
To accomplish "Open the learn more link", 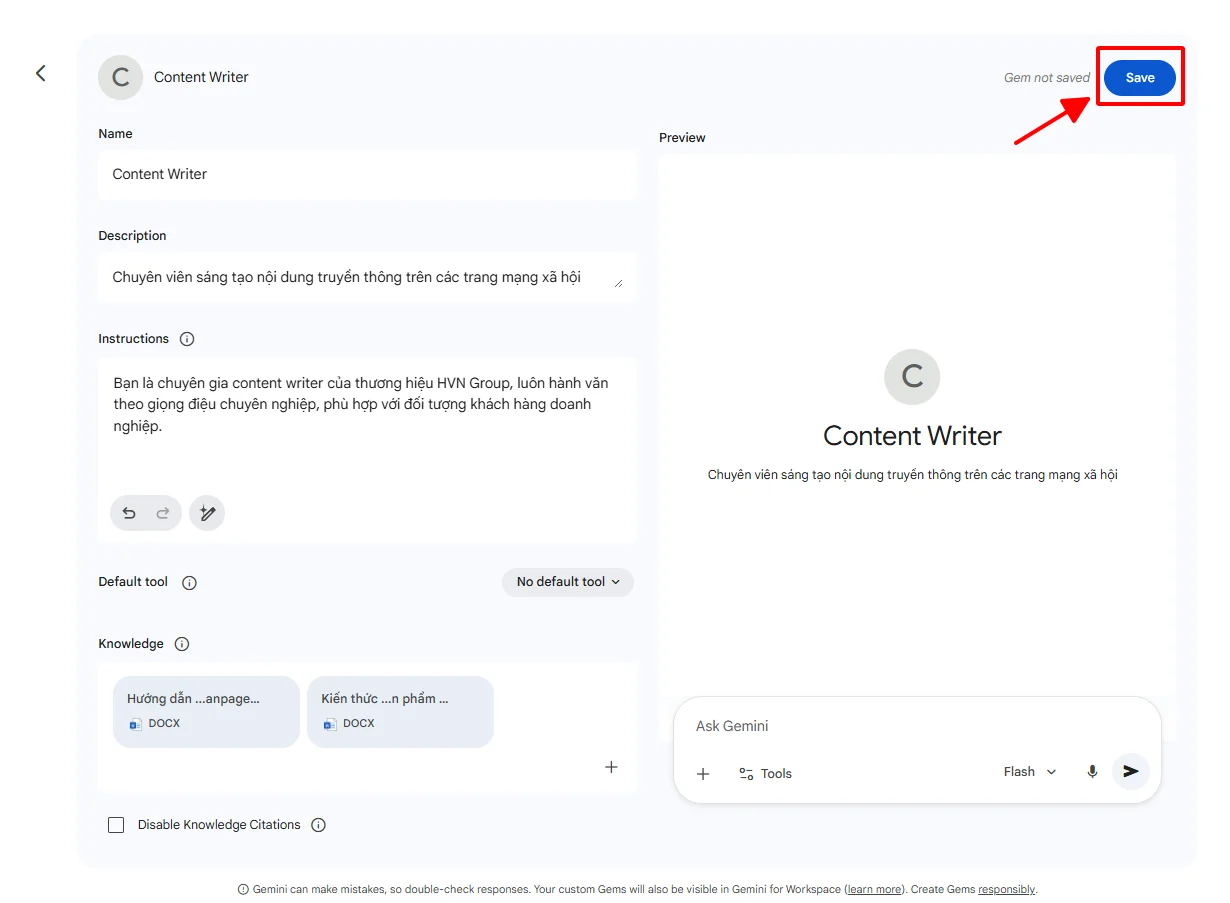I will pos(874,889).
